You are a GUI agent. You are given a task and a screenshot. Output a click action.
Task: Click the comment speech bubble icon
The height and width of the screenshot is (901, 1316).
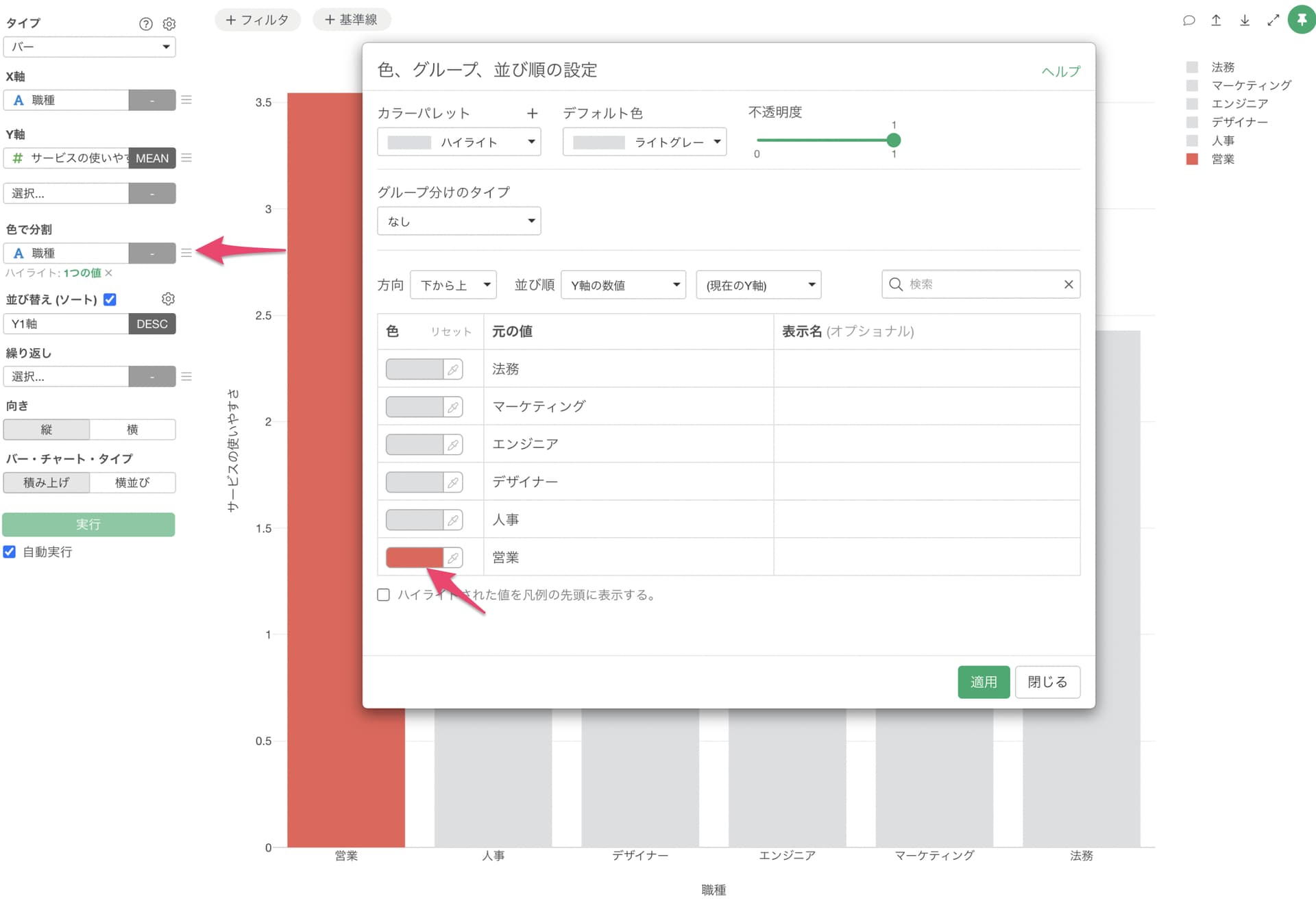tap(1189, 21)
